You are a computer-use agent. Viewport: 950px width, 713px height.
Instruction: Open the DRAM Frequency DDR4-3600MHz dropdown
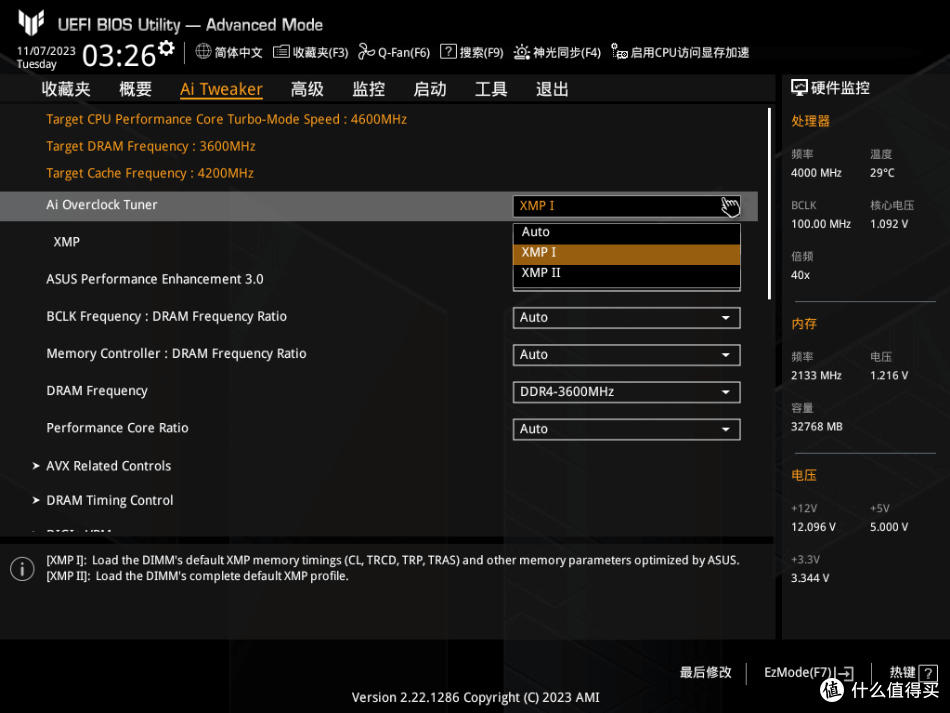[626, 392]
